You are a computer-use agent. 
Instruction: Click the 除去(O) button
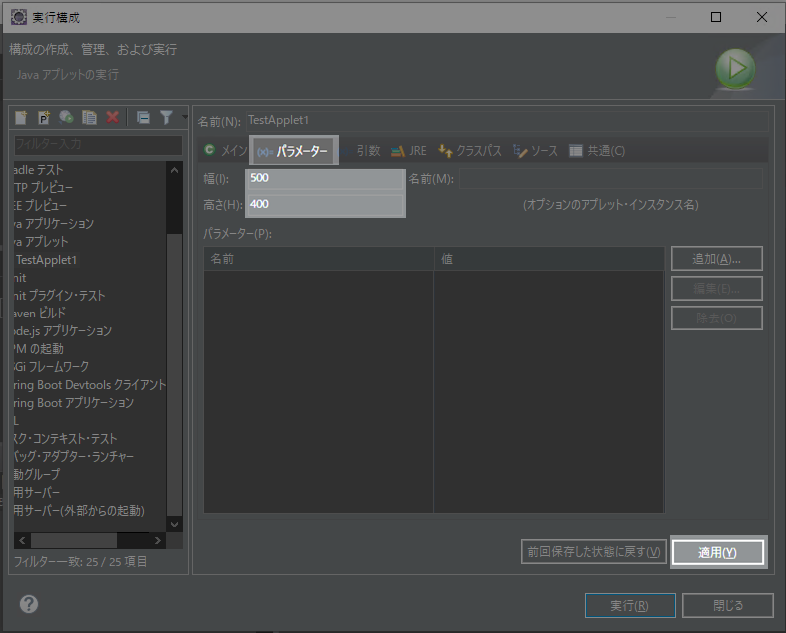tap(716, 318)
